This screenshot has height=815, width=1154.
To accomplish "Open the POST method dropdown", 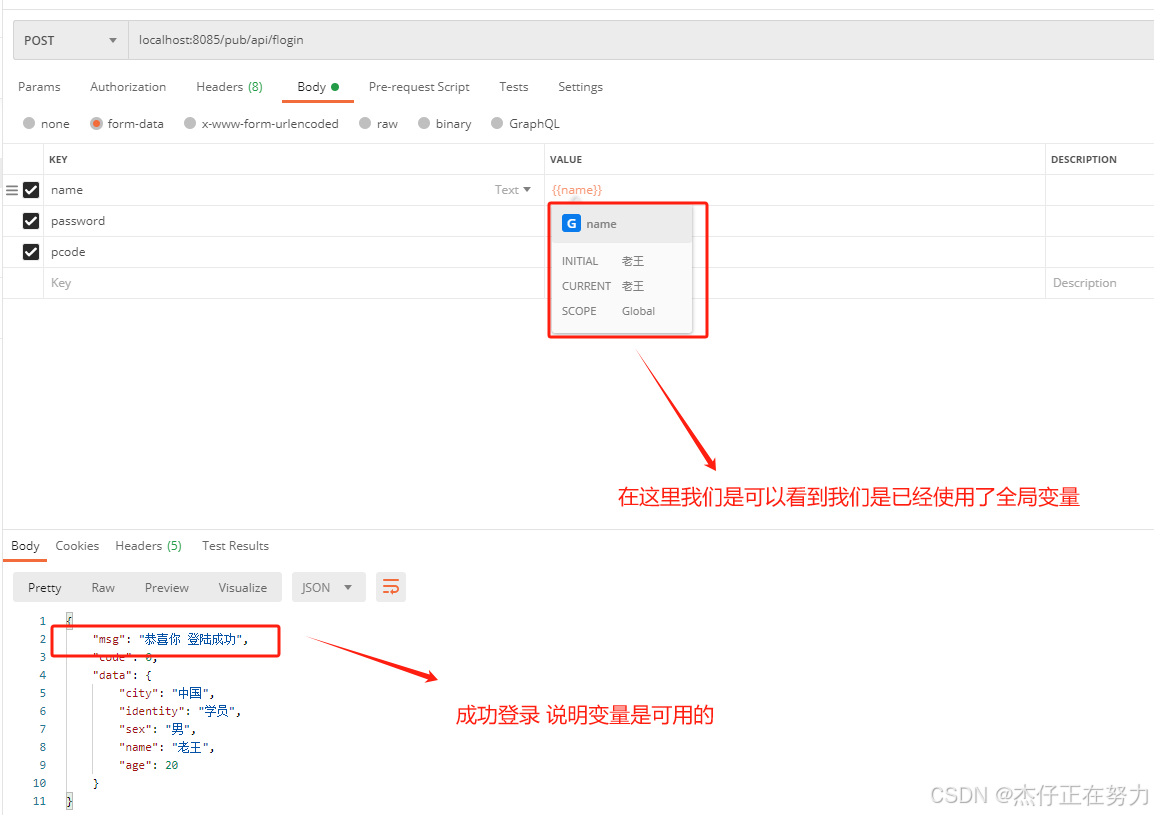I will click(x=71, y=40).
